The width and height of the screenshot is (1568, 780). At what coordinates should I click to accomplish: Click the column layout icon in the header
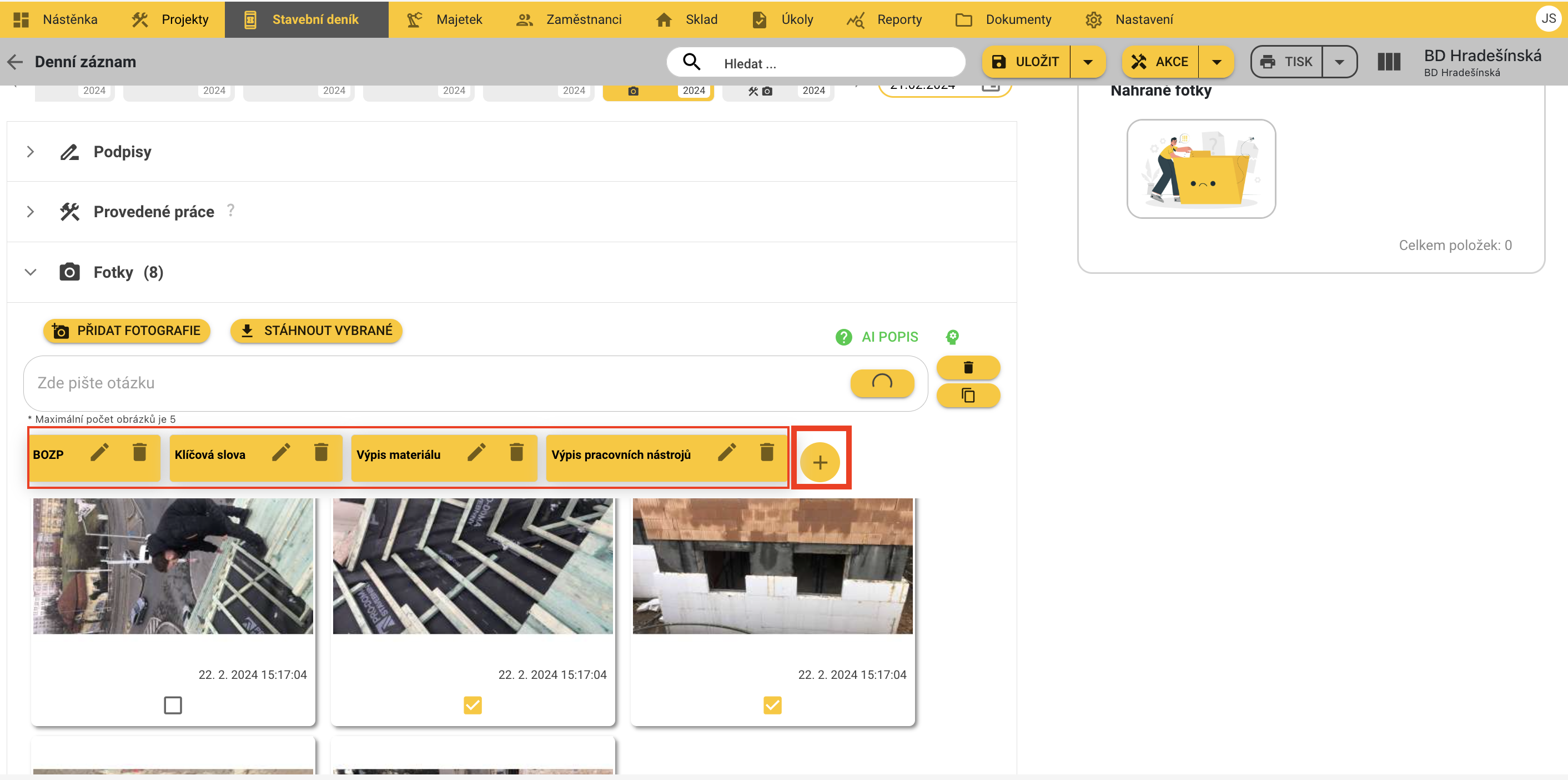[1389, 62]
